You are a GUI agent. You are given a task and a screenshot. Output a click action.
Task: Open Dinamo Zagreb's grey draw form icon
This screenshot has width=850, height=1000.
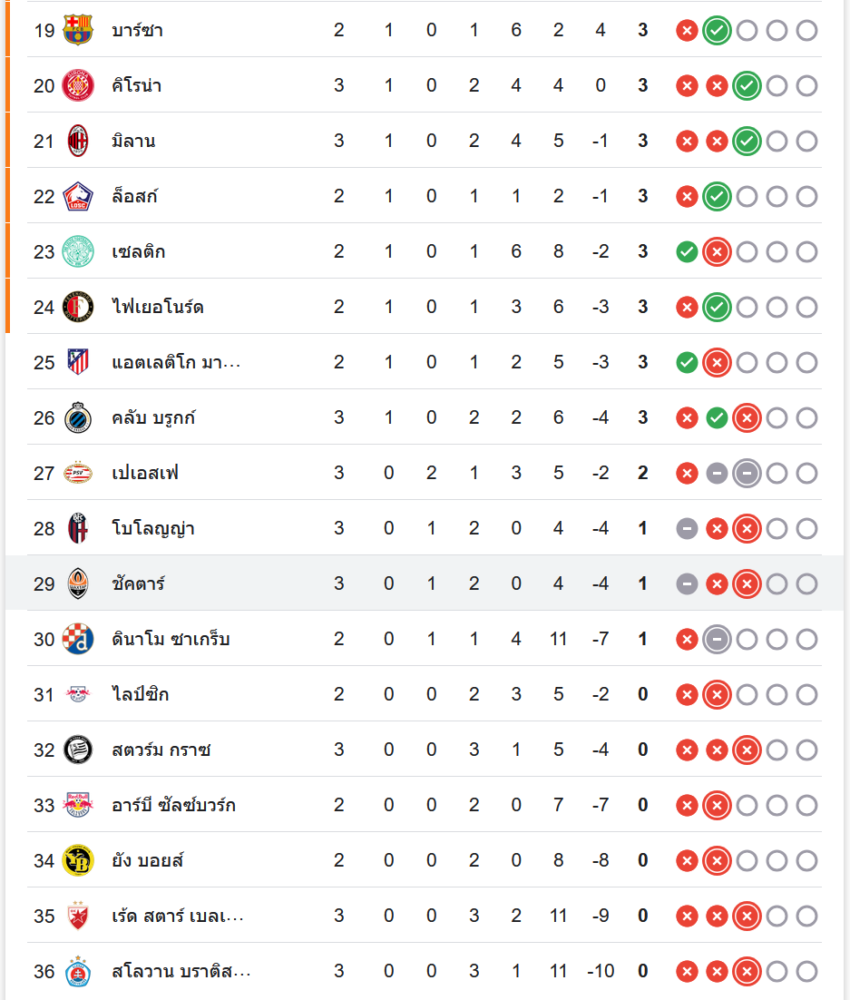point(716,639)
